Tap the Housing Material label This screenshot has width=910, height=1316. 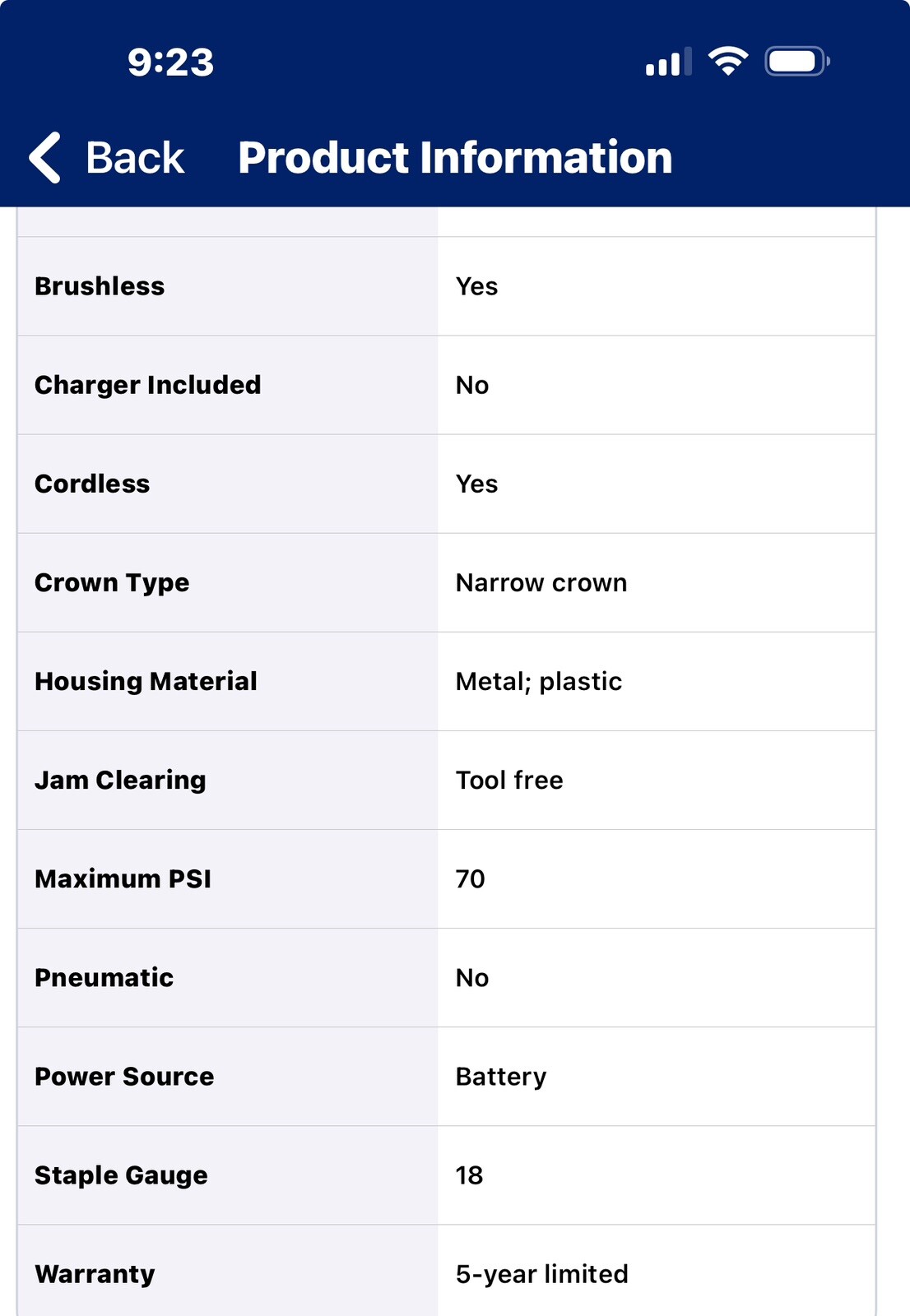[146, 682]
